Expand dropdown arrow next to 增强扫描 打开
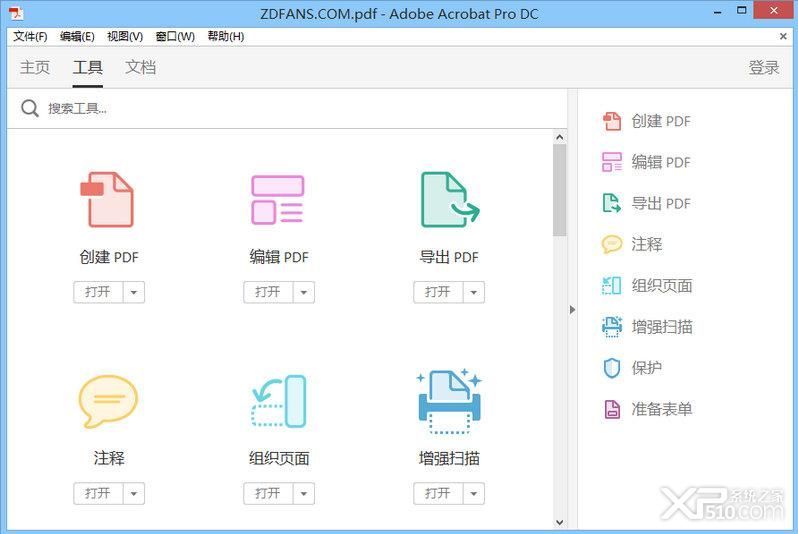798x534 pixels. (x=474, y=493)
